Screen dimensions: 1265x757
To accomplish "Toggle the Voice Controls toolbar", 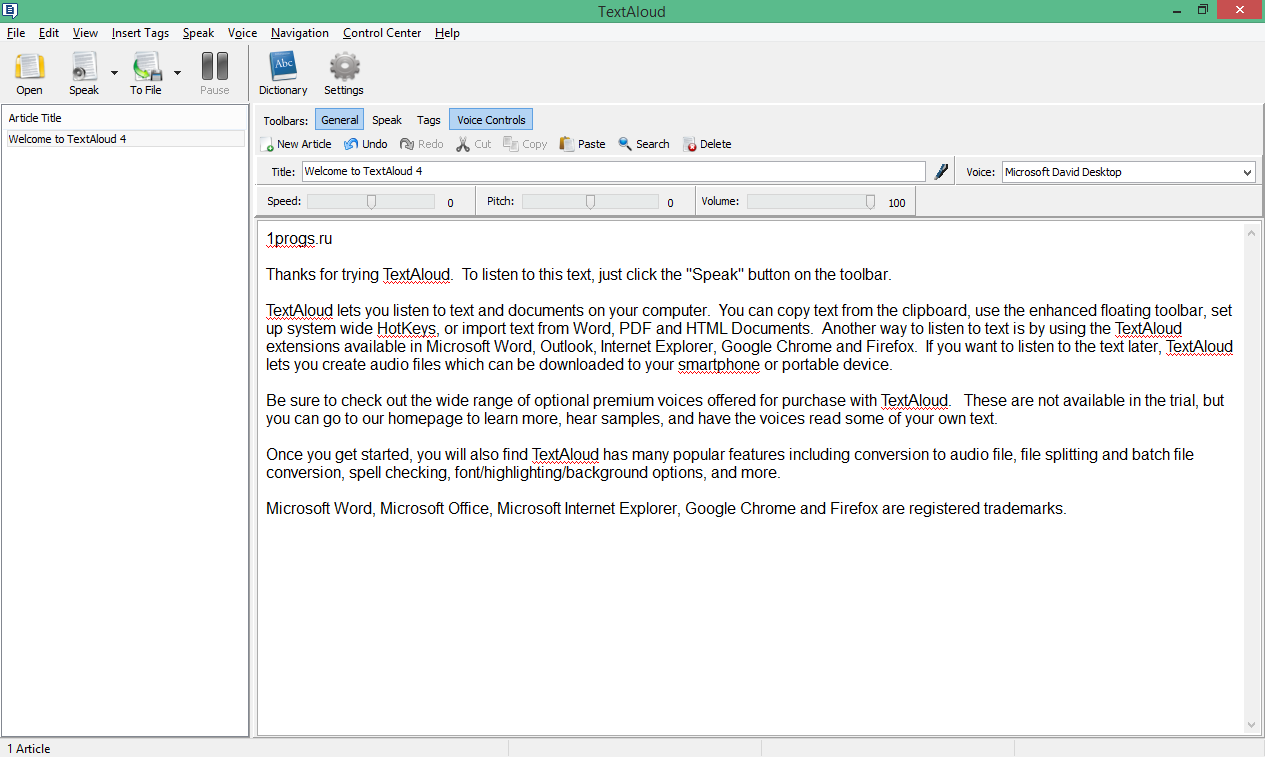I will click(491, 120).
